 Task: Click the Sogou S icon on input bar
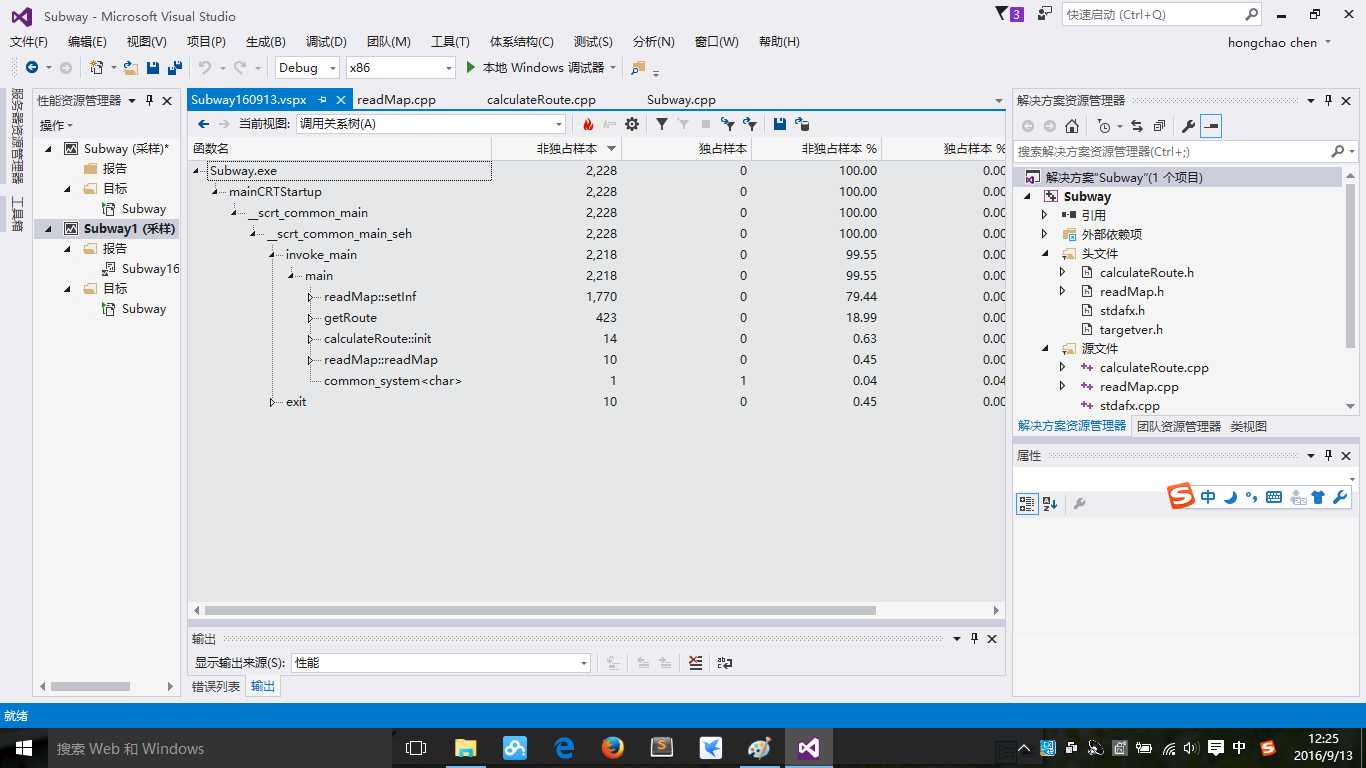pos(1182,496)
